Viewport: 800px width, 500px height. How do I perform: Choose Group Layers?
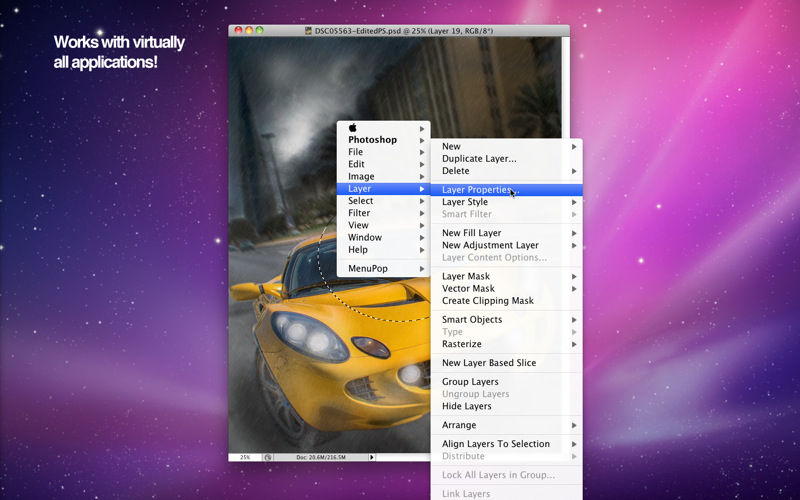pos(507,382)
